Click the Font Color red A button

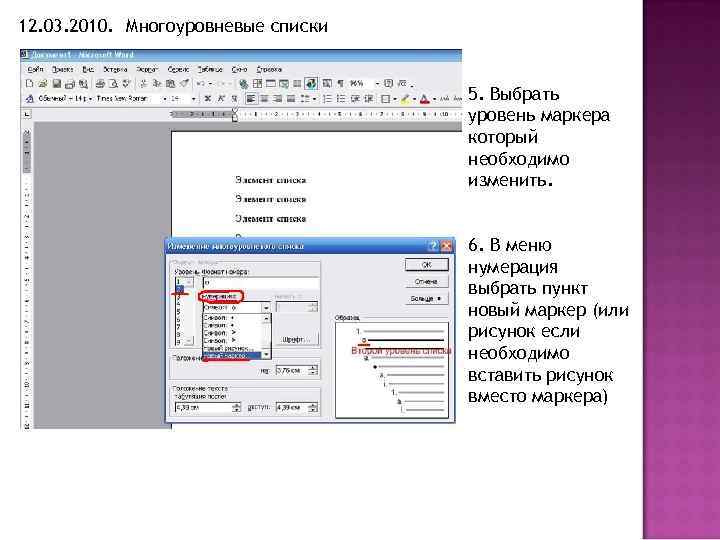pyautogui.click(x=424, y=99)
